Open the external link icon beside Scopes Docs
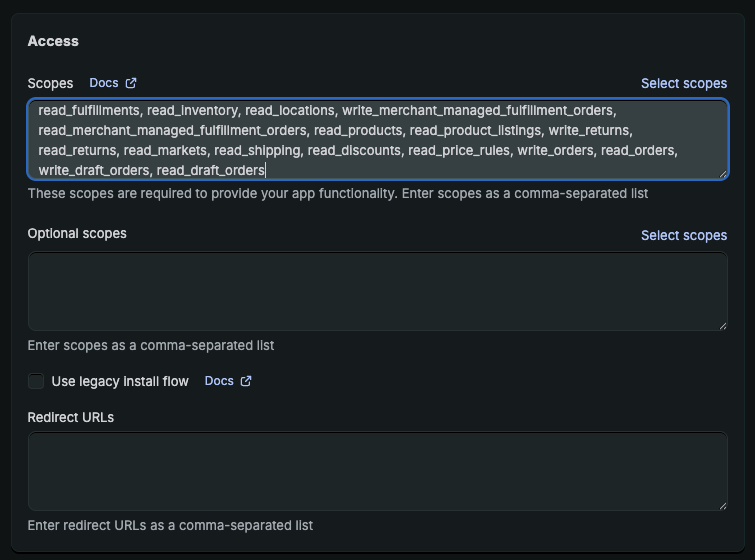The height and width of the screenshot is (560, 755). point(131,83)
